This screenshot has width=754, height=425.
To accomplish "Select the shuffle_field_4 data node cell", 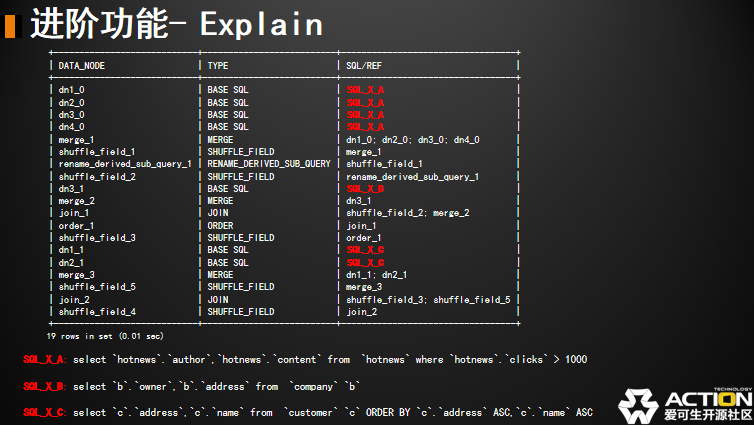I will coord(97,311).
